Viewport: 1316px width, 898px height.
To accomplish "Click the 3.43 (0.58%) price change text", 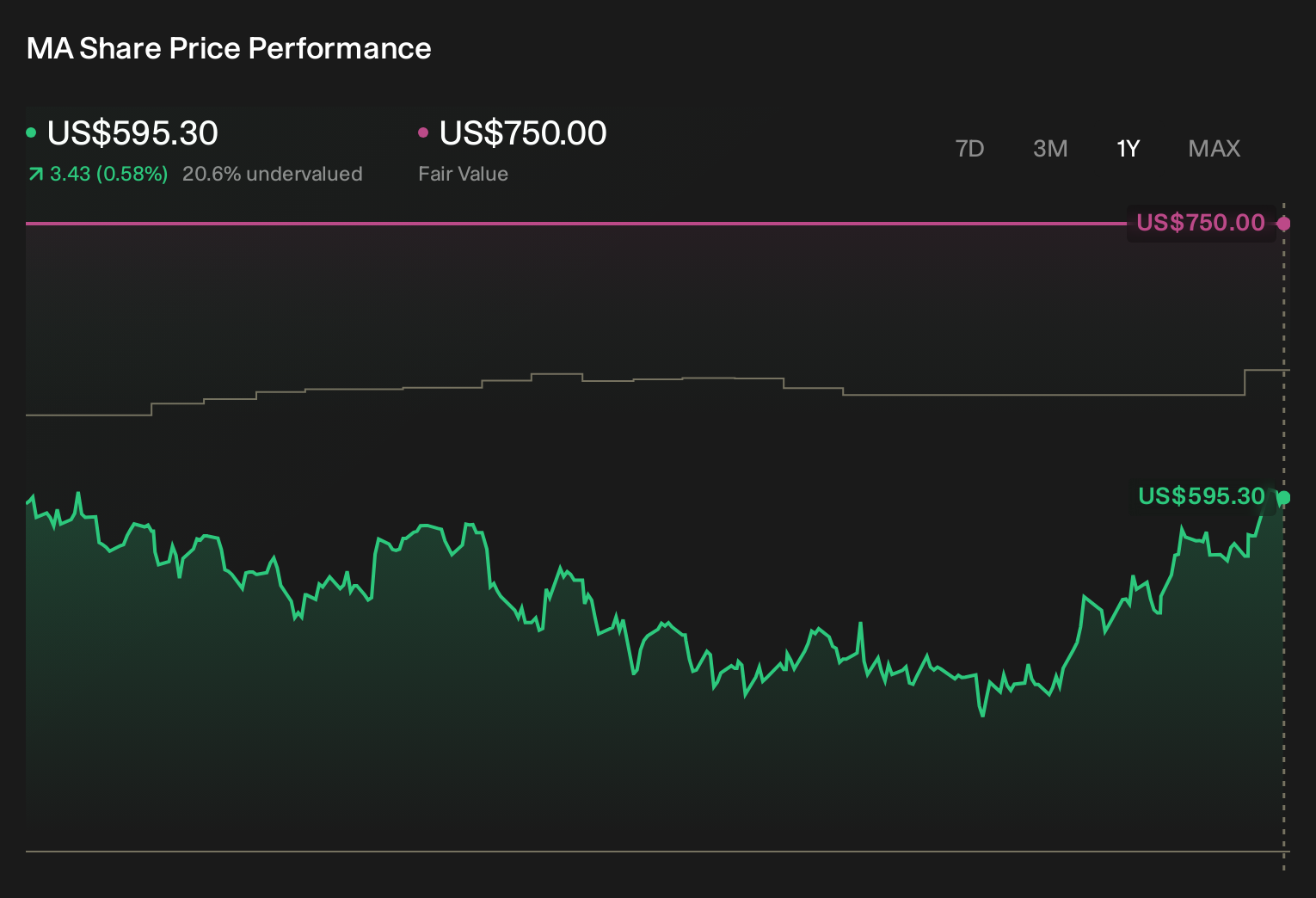I will (108, 174).
